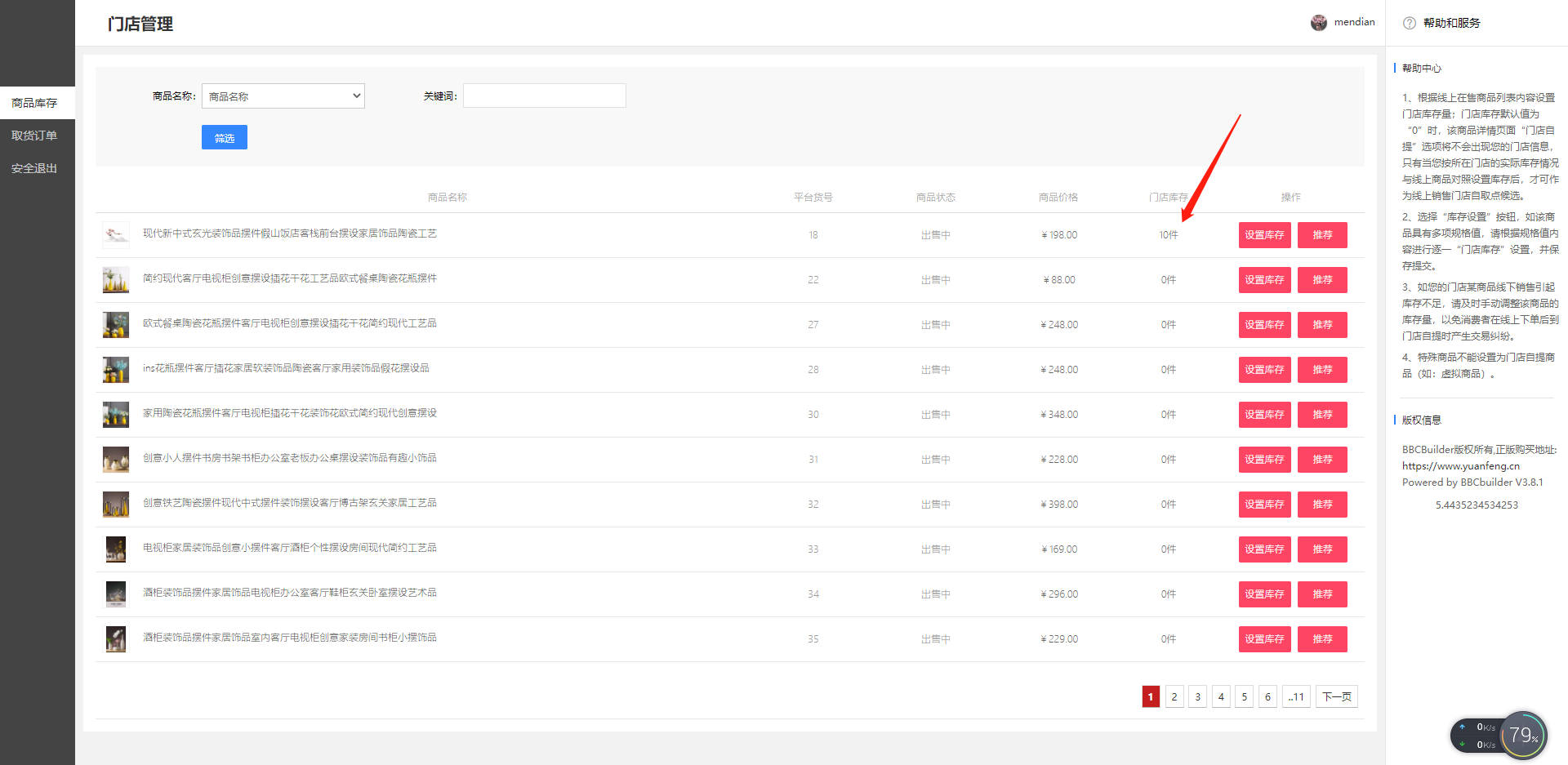Screen dimensions: 1568x765
Task: Go to pagination page 1
Action: point(1151,696)
